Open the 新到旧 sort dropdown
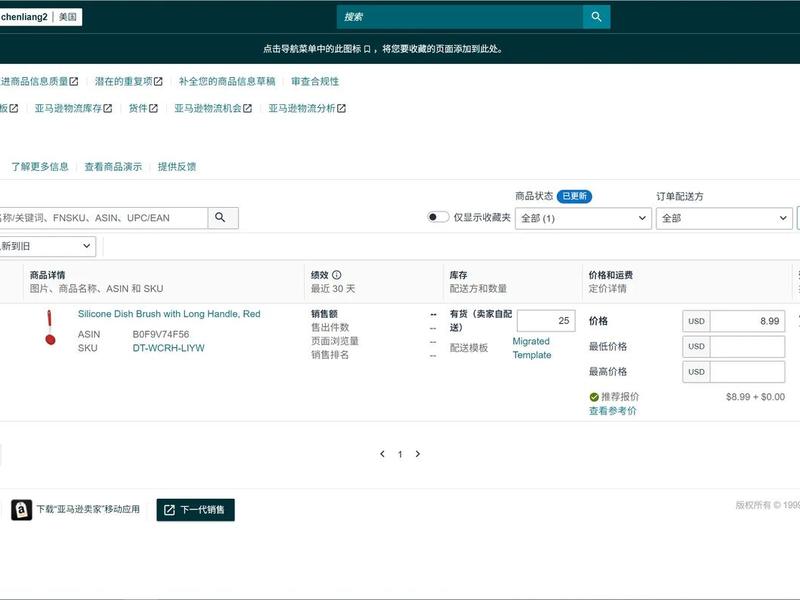Image resolution: width=800 pixels, height=600 pixels. click(x=47, y=246)
